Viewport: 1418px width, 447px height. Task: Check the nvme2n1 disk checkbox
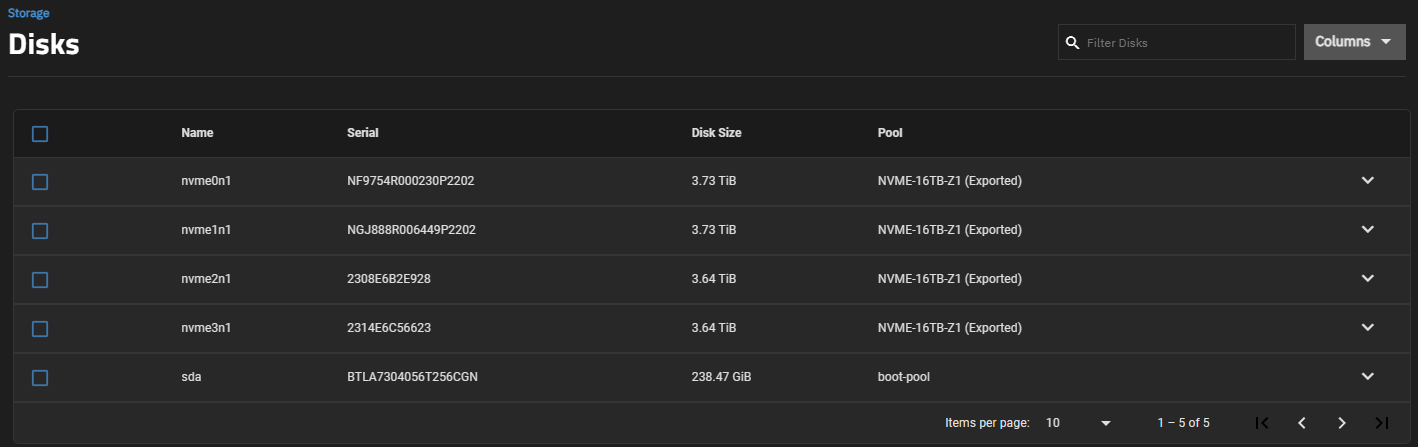coord(40,280)
